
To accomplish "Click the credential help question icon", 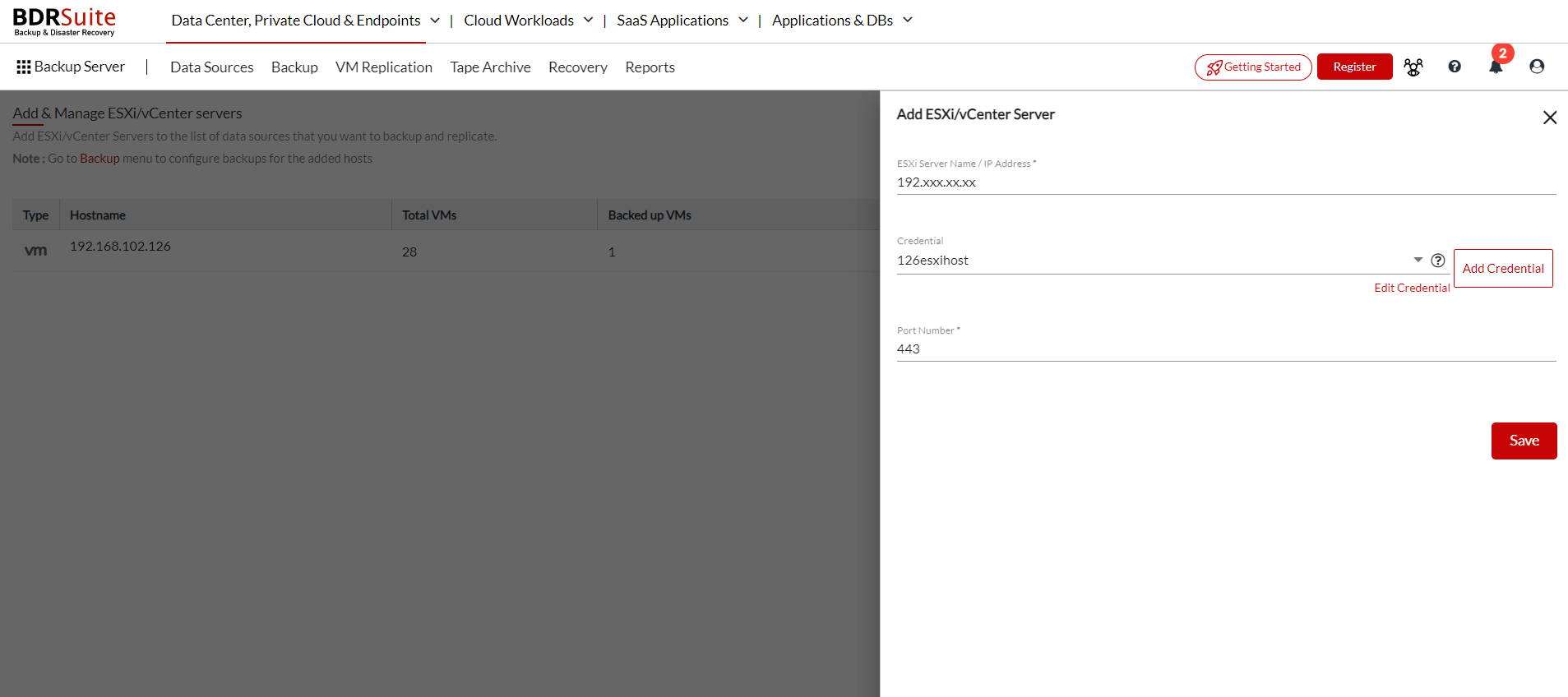I will (x=1438, y=261).
